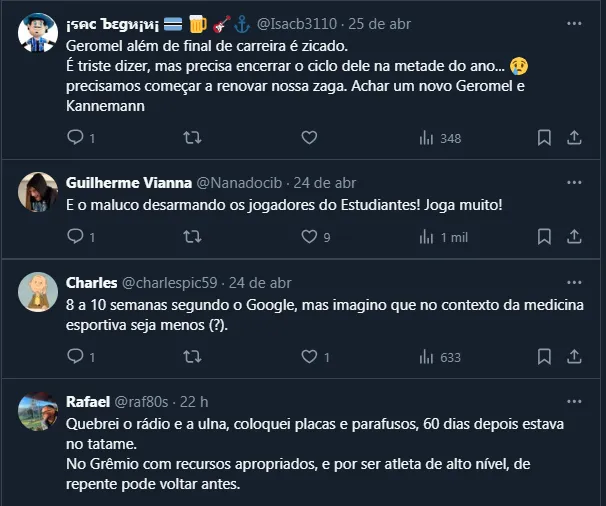Reply to Charles's tweet about Google
606x506 pixels.
click(75, 357)
